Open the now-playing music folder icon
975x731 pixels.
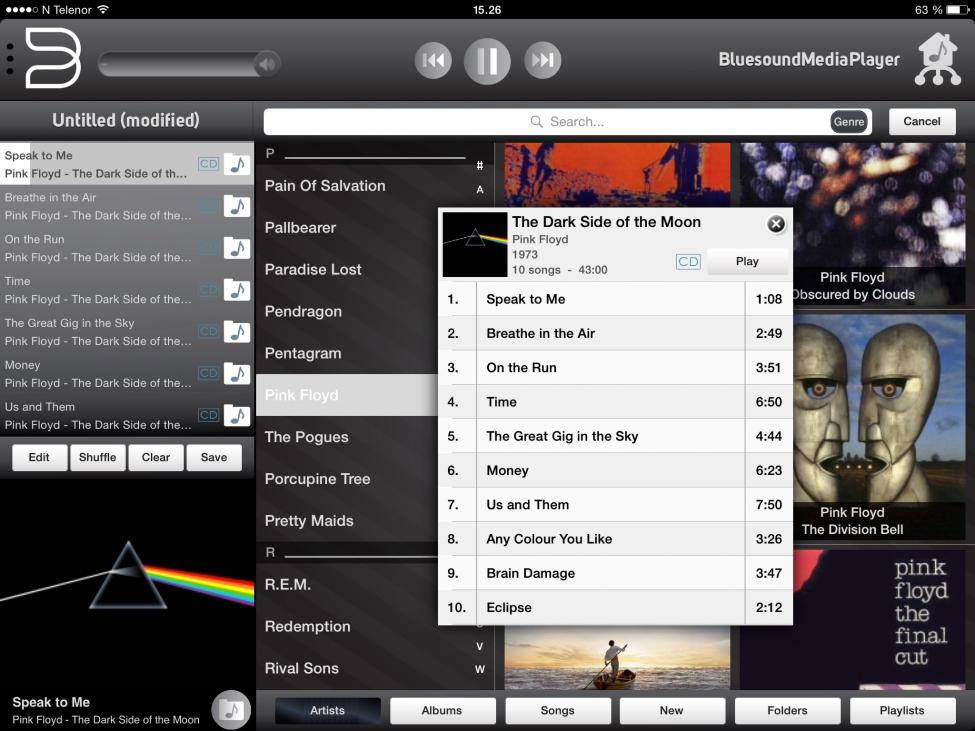coord(231,709)
